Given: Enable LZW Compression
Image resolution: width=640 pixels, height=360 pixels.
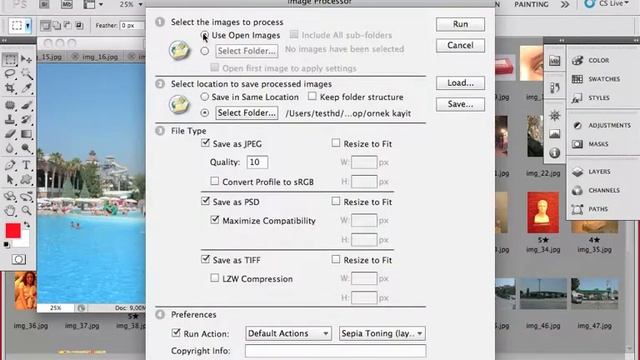Looking at the screenshot, I should 215,278.
